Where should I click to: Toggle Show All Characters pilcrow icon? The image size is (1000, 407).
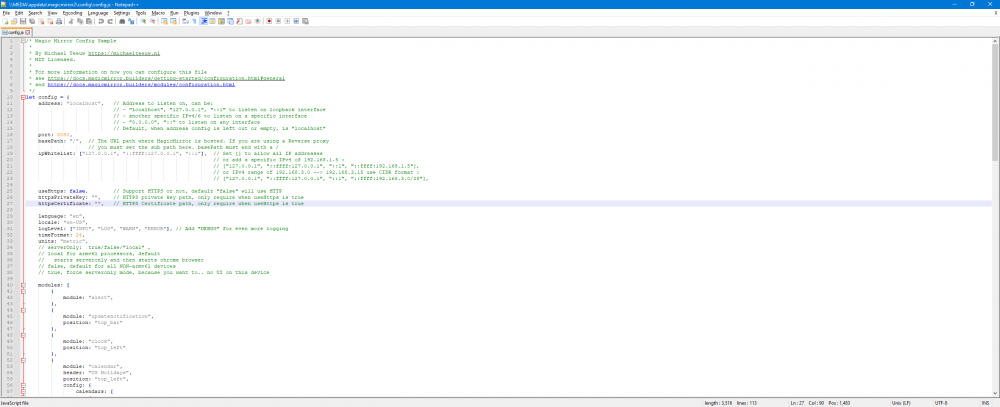[x=195, y=21]
